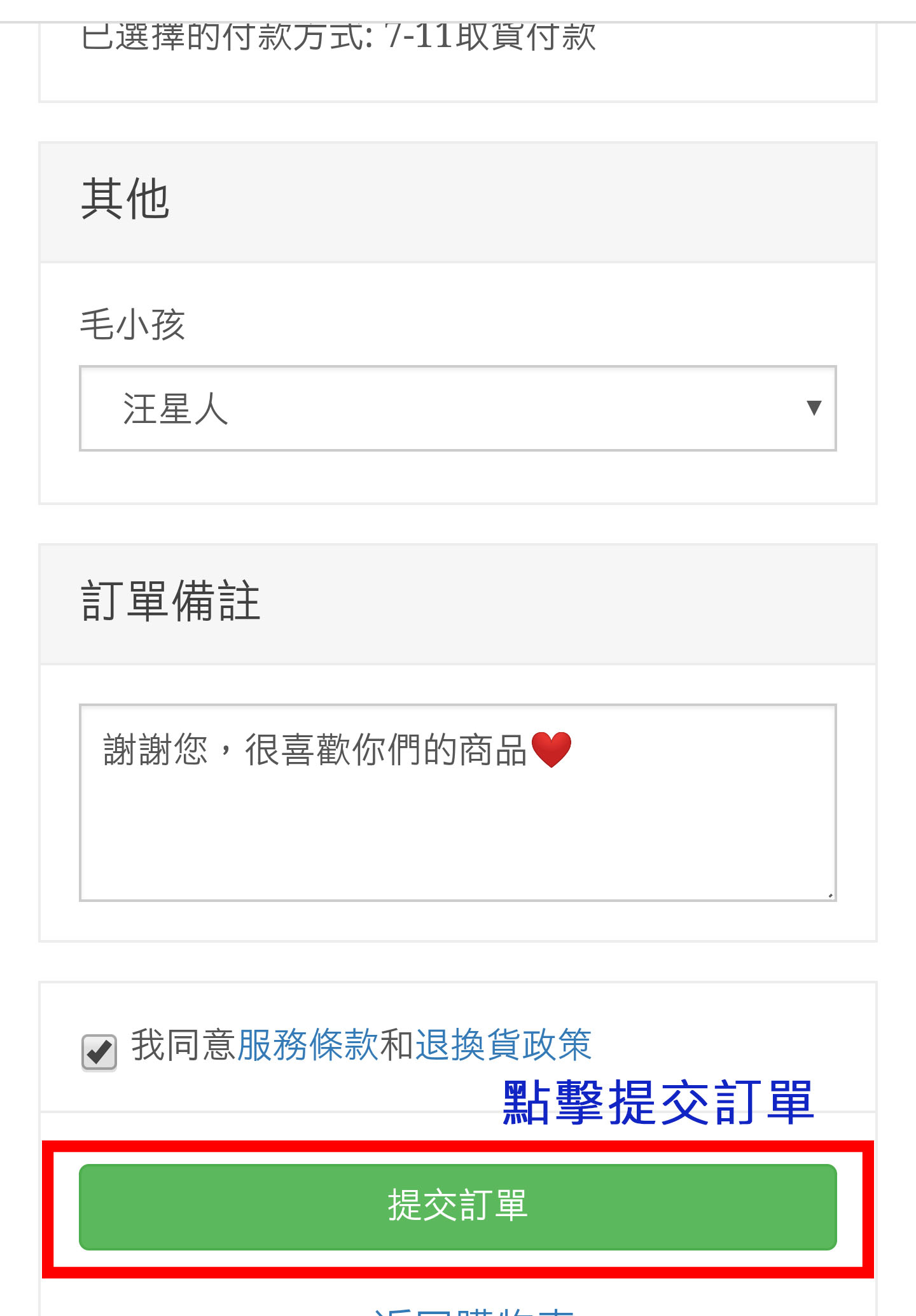Open the 服務條款 link

coord(308,1045)
